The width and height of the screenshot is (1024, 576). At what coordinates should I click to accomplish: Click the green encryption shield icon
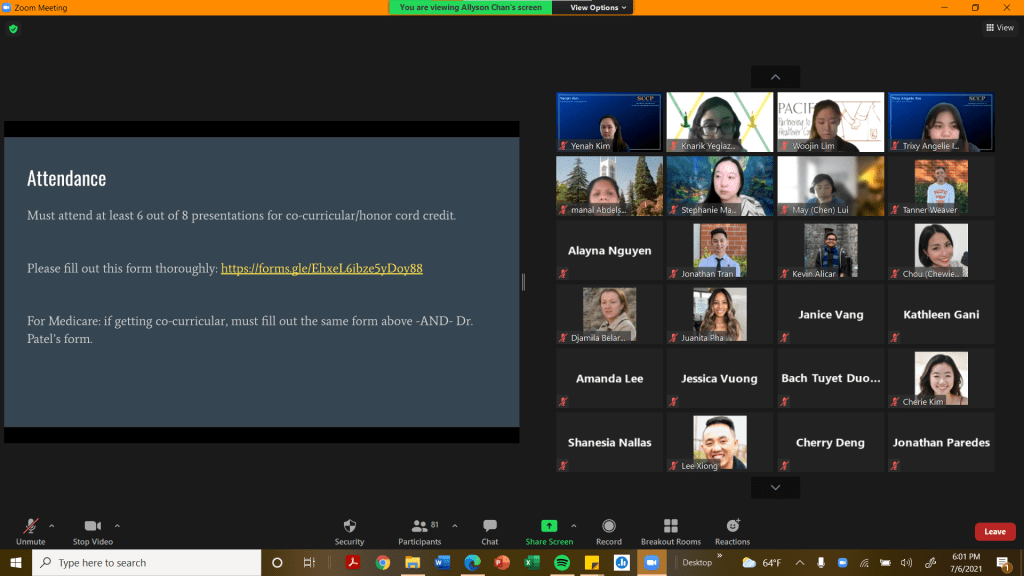(13, 29)
